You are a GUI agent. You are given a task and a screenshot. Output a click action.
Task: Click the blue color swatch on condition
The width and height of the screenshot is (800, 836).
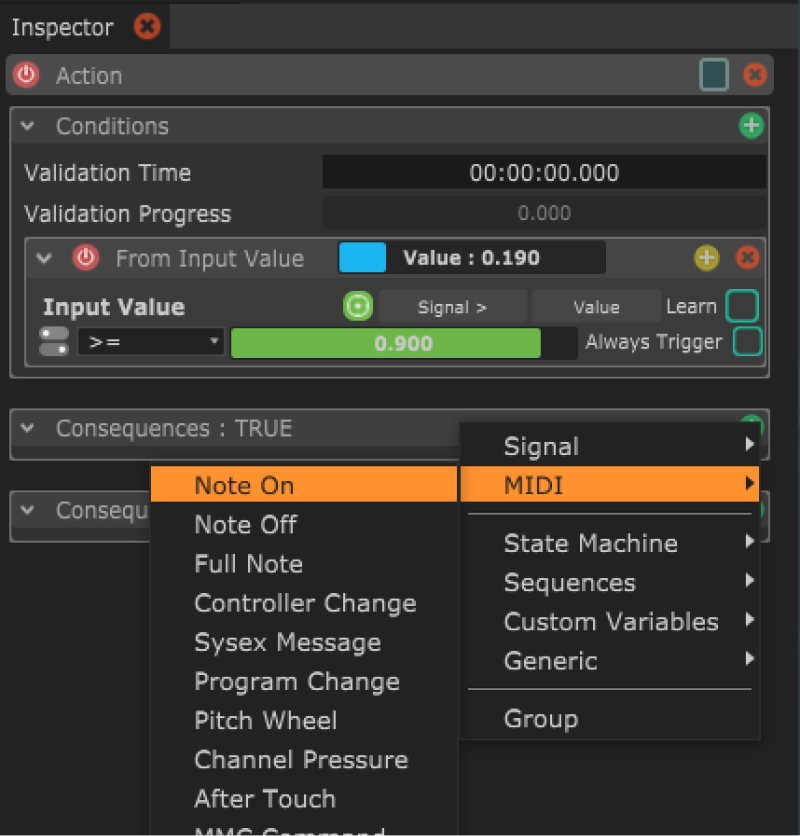coord(362,258)
